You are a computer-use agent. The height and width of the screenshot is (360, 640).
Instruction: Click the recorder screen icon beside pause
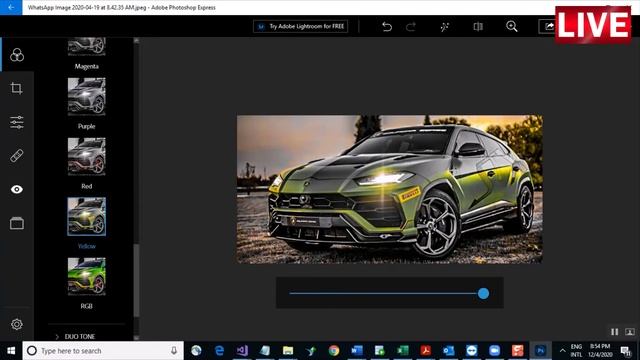click(x=630, y=332)
